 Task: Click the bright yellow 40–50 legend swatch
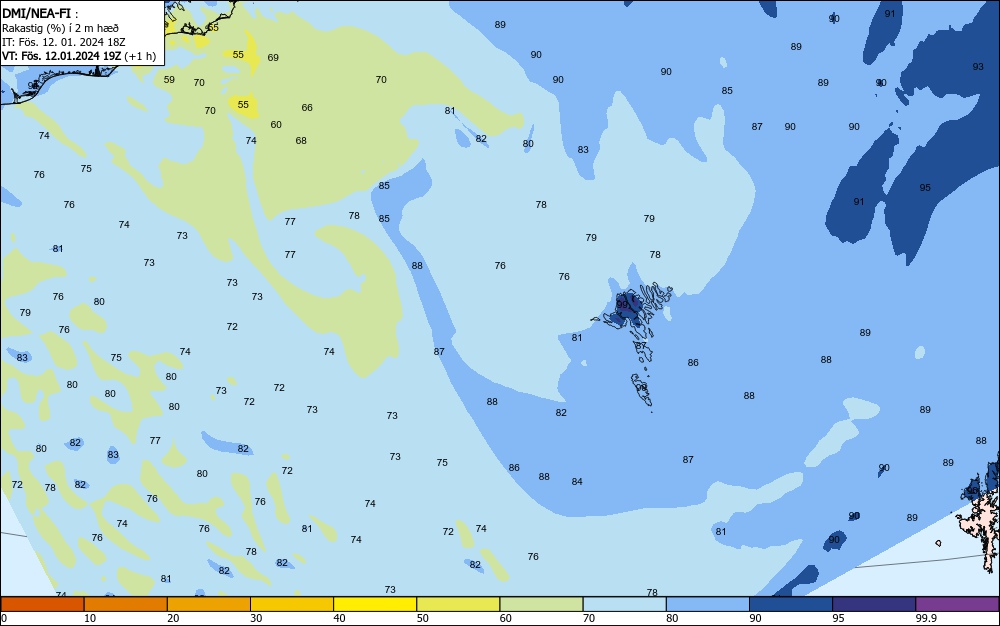tap(375, 604)
